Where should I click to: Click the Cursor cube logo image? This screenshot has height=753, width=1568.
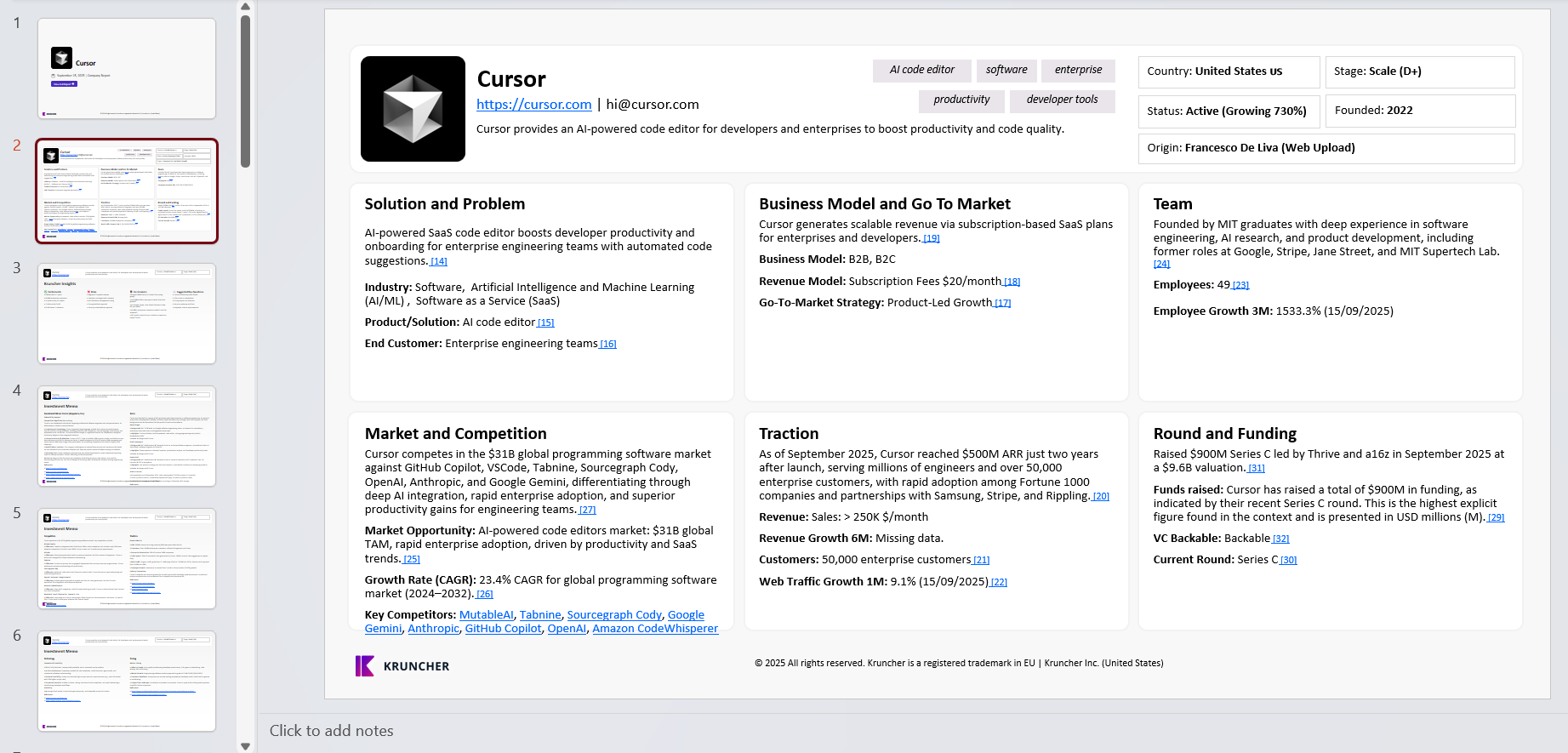tap(413, 109)
